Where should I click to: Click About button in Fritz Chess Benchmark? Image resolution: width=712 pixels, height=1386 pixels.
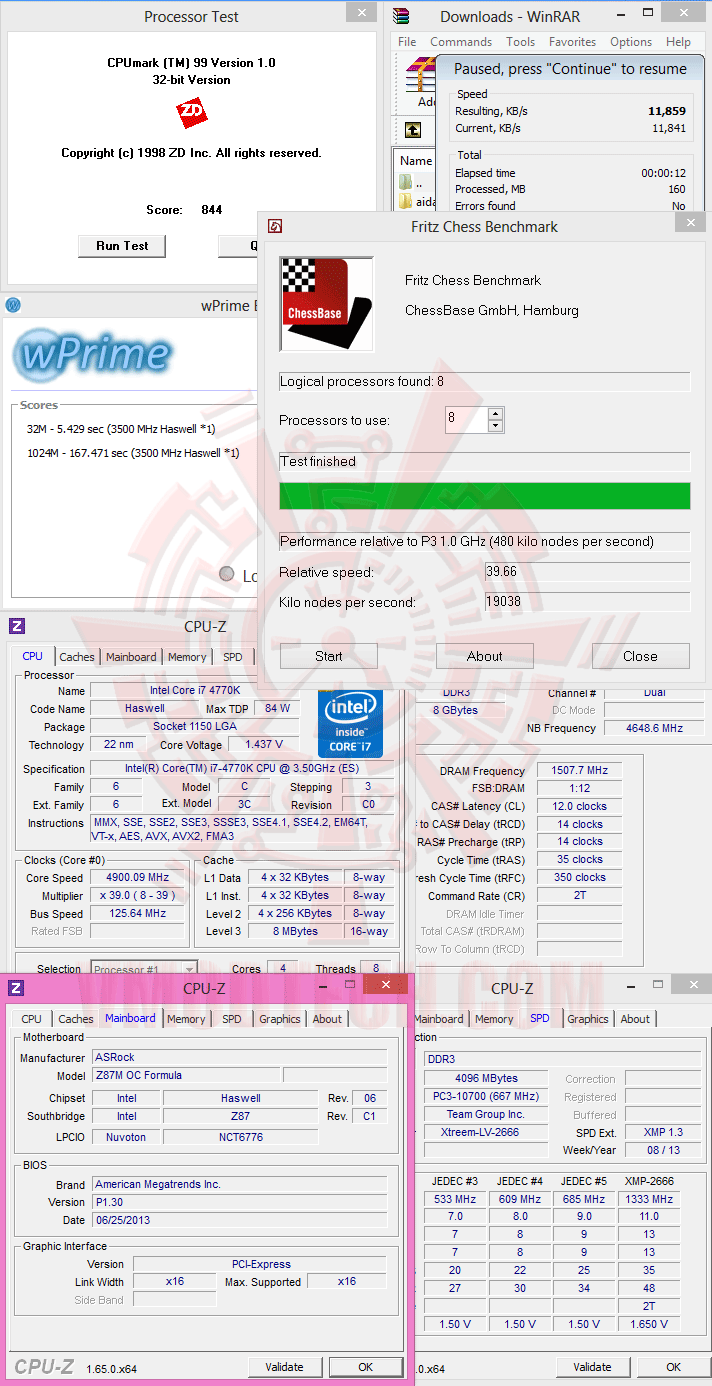coord(485,656)
